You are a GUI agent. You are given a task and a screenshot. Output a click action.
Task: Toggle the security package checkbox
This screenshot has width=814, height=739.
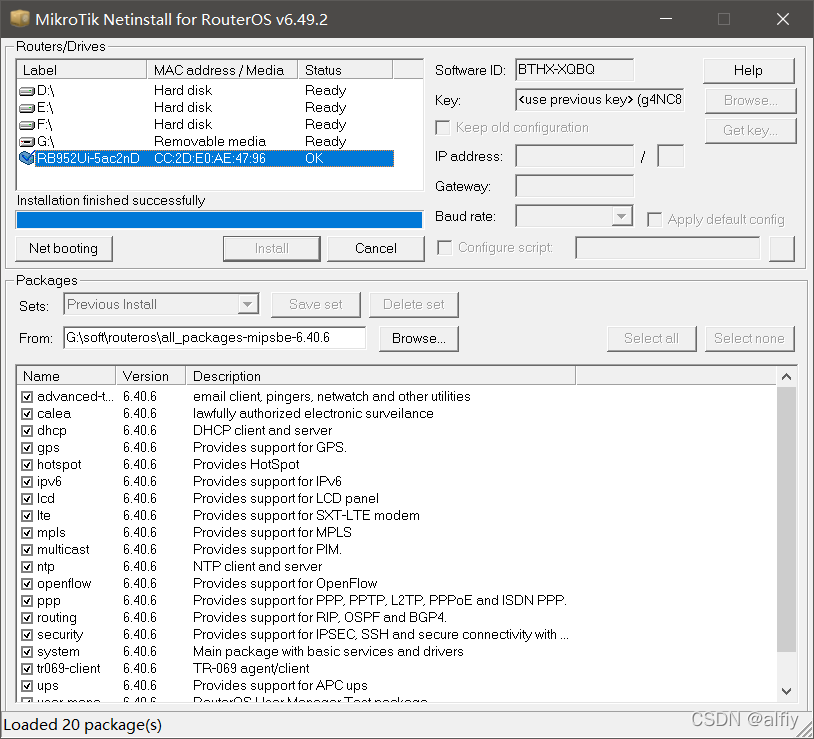(x=27, y=635)
